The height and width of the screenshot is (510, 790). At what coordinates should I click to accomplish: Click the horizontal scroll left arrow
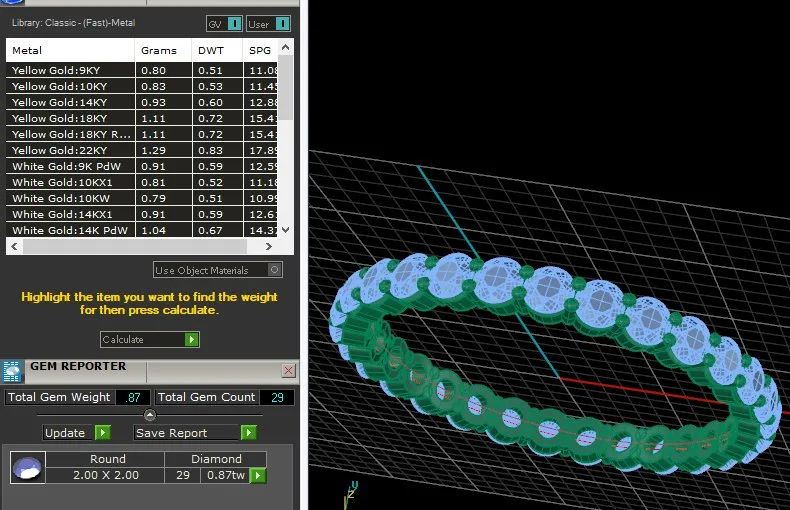click(x=14, y=246)
